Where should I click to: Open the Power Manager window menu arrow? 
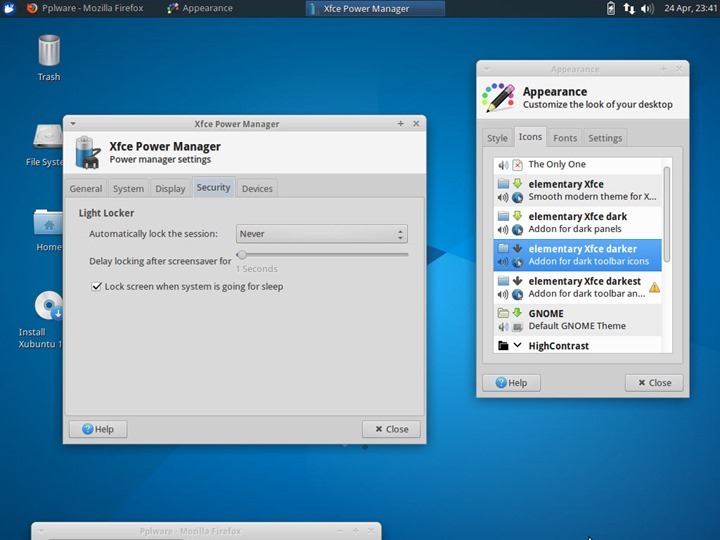click(73, 124)
